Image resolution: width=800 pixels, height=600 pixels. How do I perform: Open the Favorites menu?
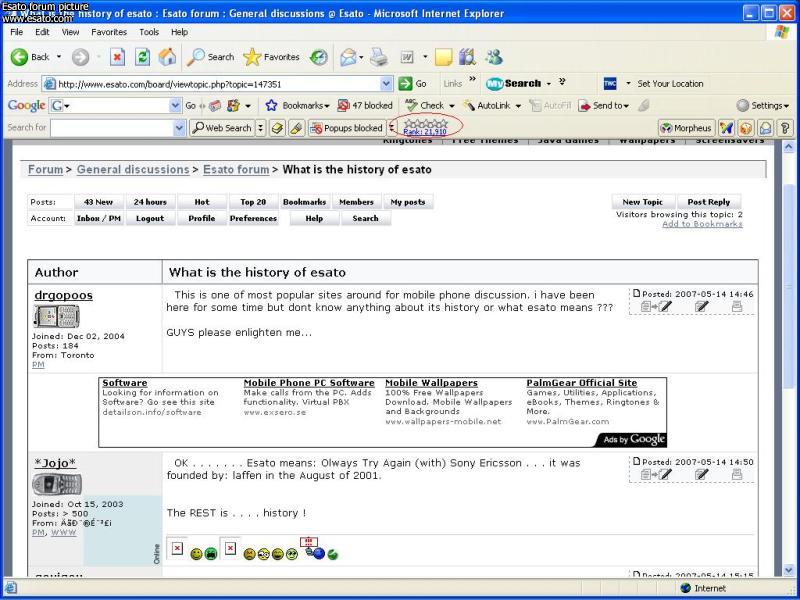pyautogui.click(x=109, y=32)
